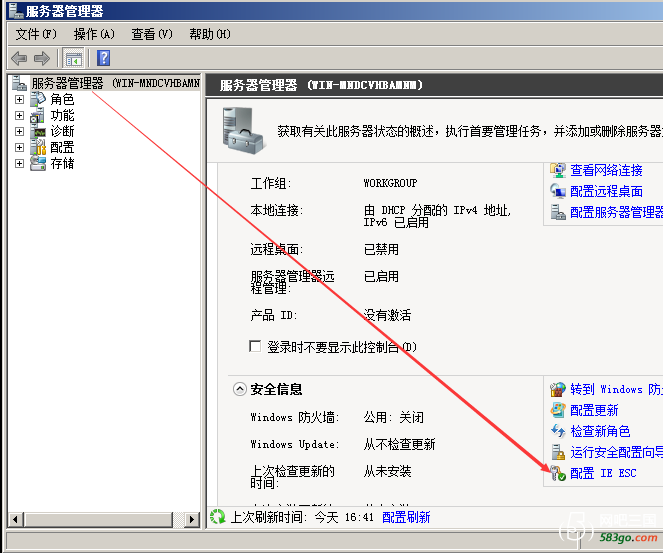Screen dimensions: 663x553
Task: Open the 配置服务器管理器 link
Action: coord(616,212)
